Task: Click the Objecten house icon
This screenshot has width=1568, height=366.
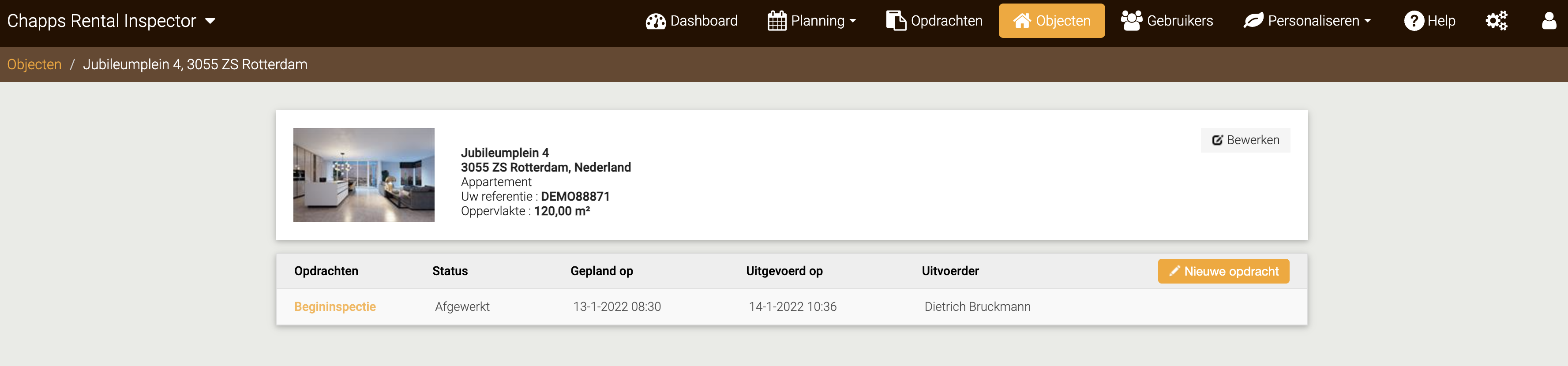Action: click(x=1021, y=21)
